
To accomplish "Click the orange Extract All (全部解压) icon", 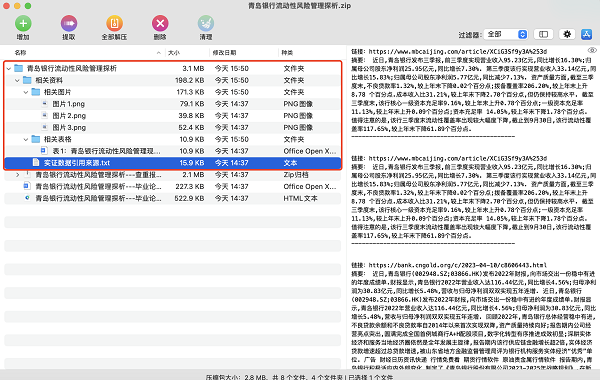I will point(114,24).
